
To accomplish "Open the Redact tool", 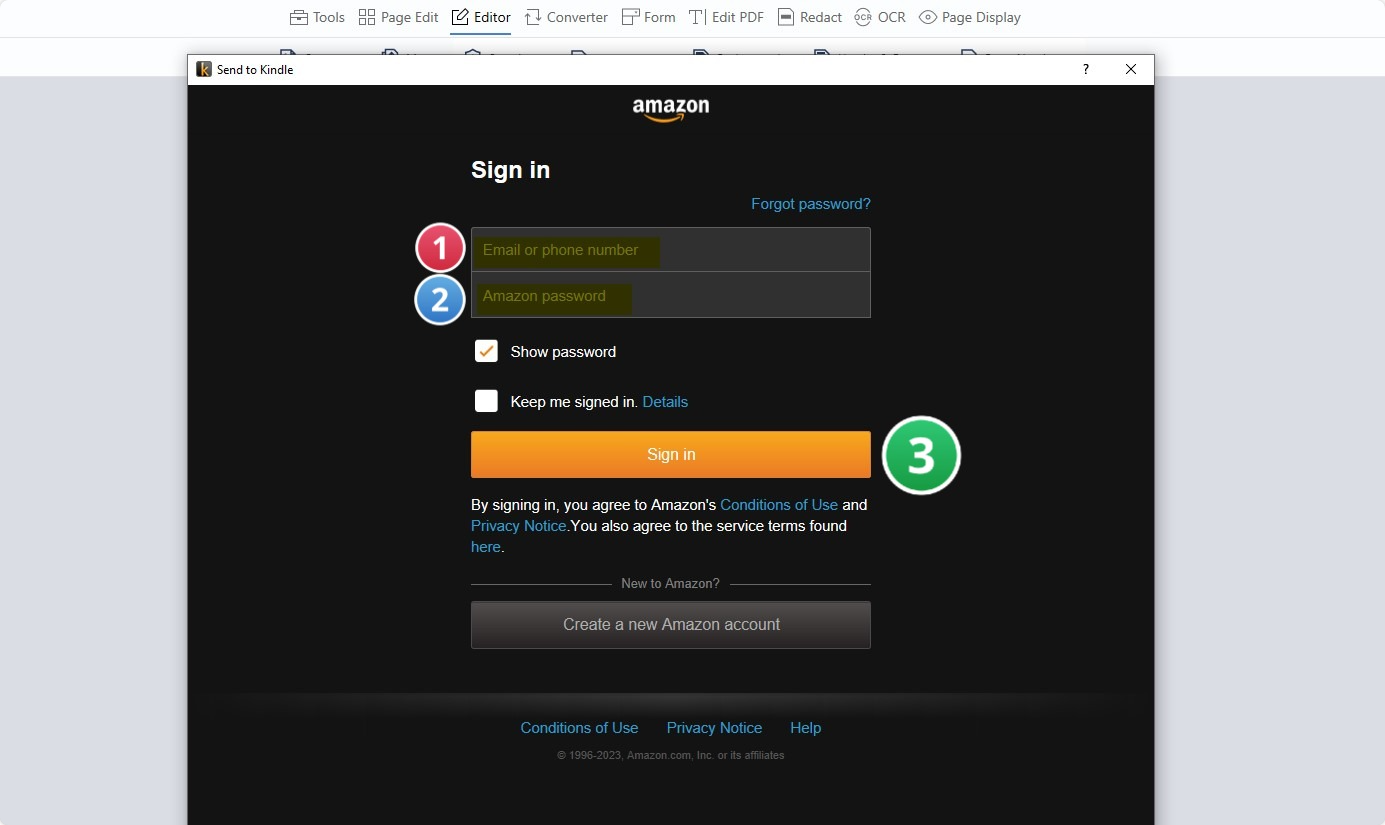I will coord(810,17).
